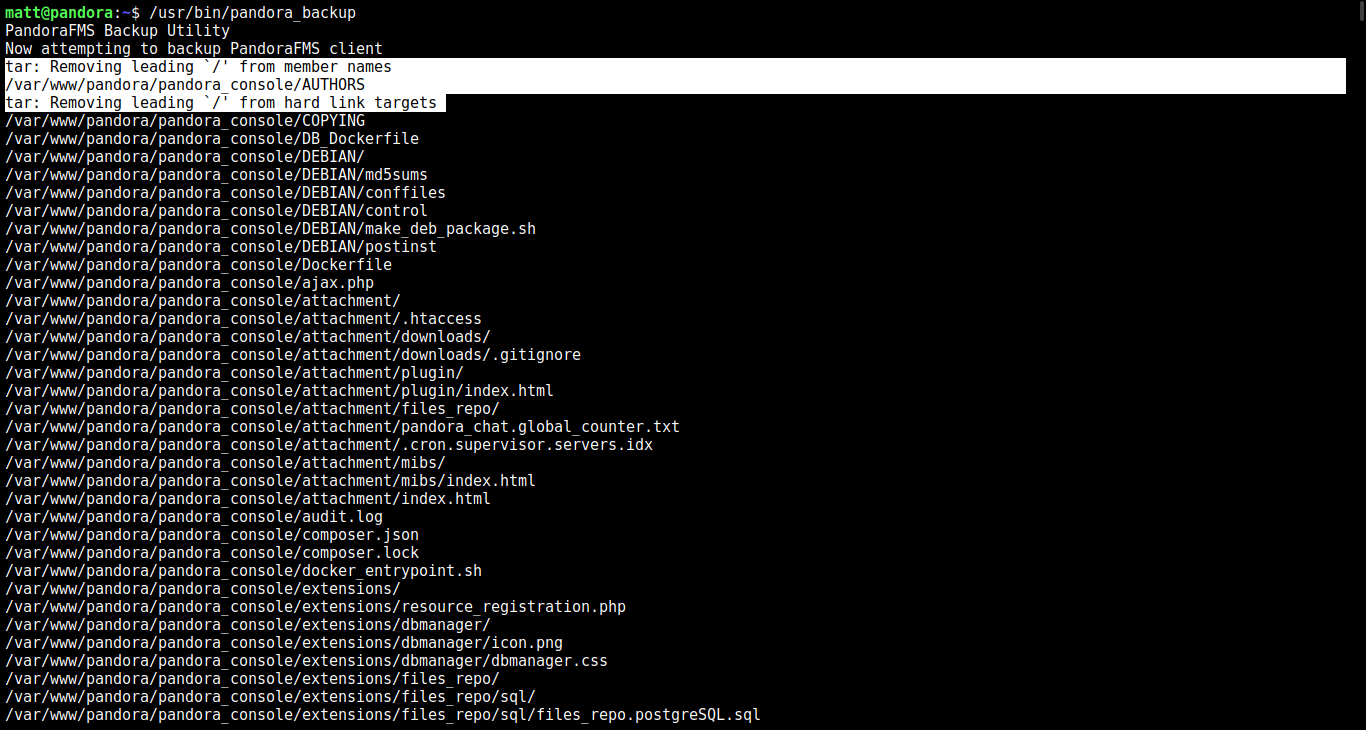Click the pandora_console/Dockerfile line
Viewport: 1366px width, 730px height.
pos(198,265)
